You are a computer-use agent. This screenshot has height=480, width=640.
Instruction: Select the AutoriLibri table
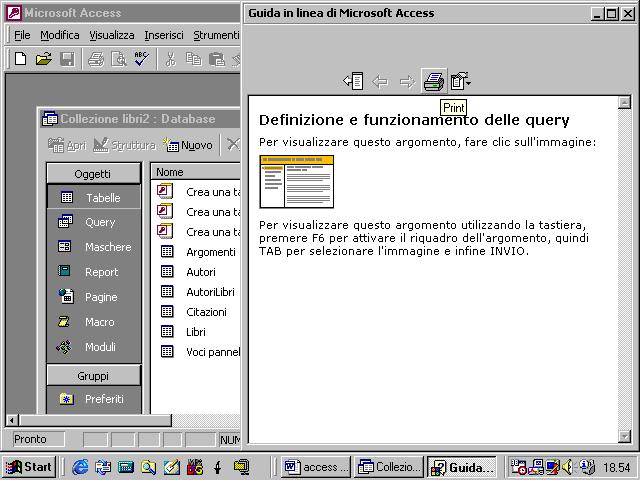[x=199, y=292]
